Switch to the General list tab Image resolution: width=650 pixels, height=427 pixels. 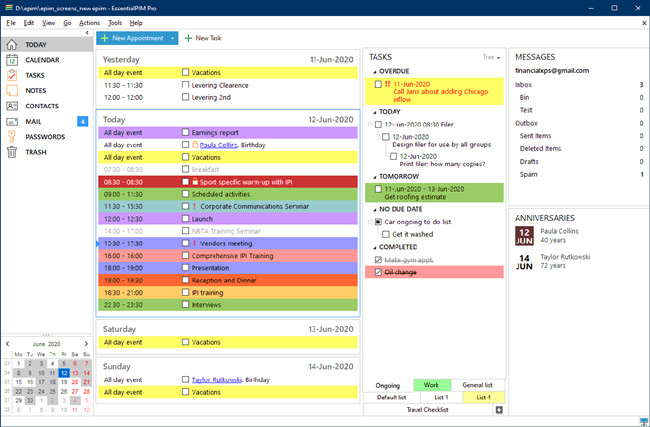(x=478, y=385)
